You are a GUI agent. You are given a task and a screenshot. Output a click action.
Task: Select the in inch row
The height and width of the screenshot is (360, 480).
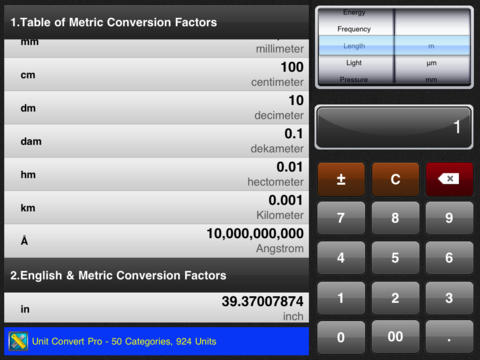pos(156,308)
